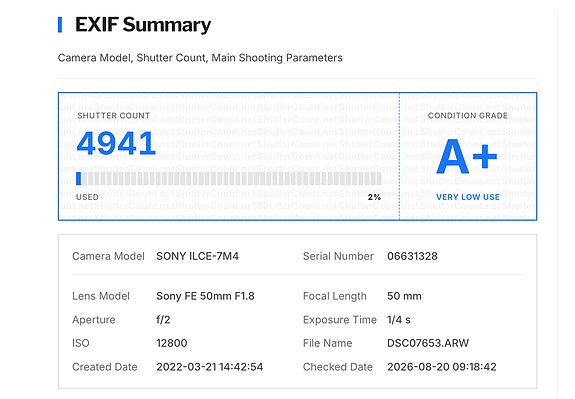Select camera model value SONY ILCE-7M4
This screenshot has height=399, width=575.
coord(197,256)
